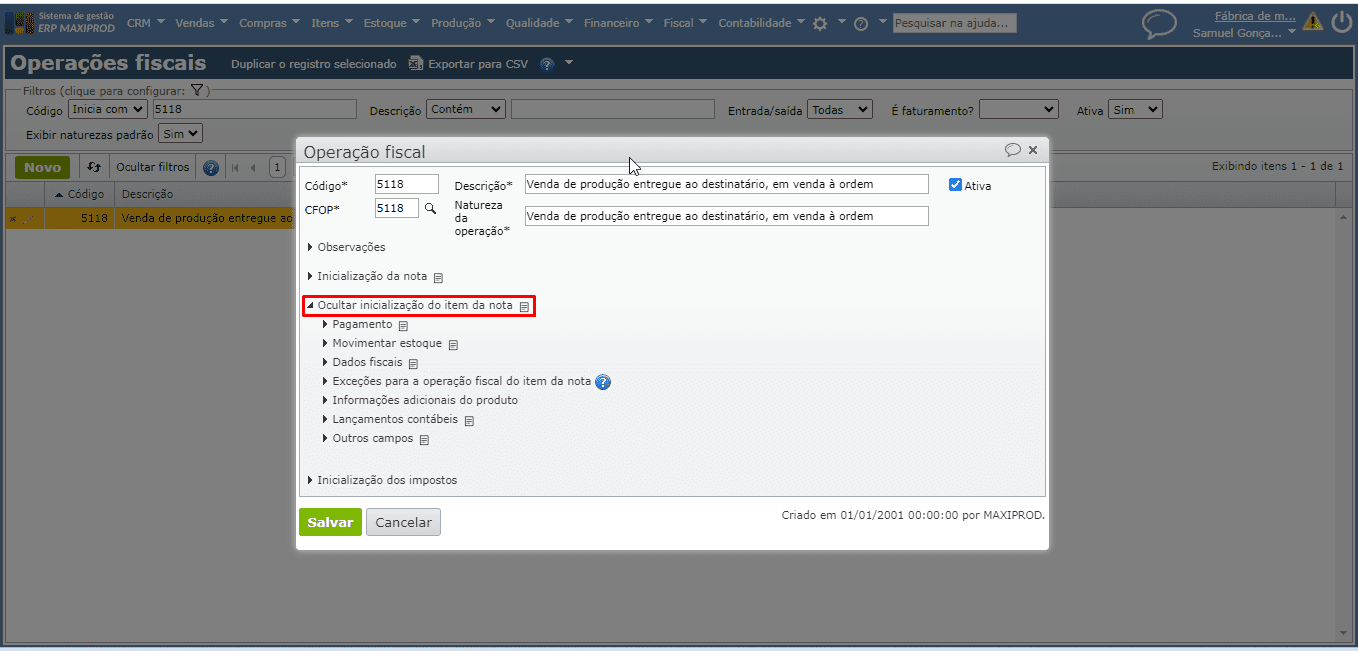The image size is (1358, 651).
Task: Open the É faturamento? dropdown
Action: [x=1019, y=109]
